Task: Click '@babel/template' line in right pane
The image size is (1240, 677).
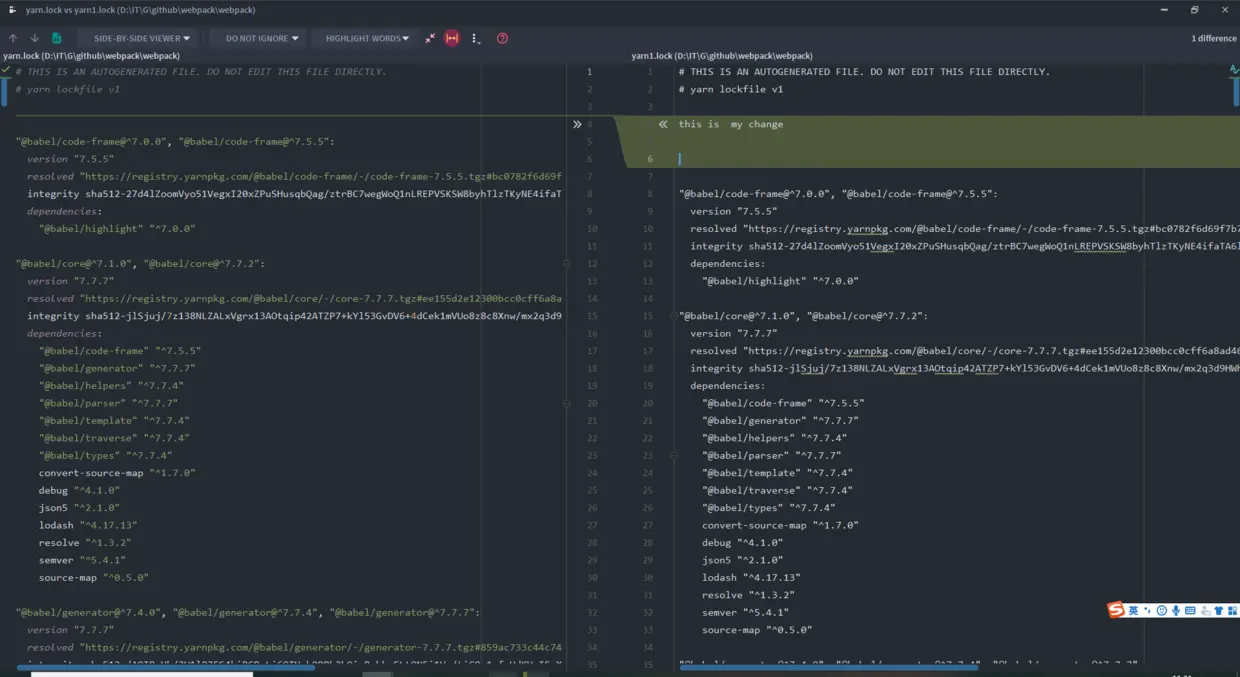Action: [777, 473]
